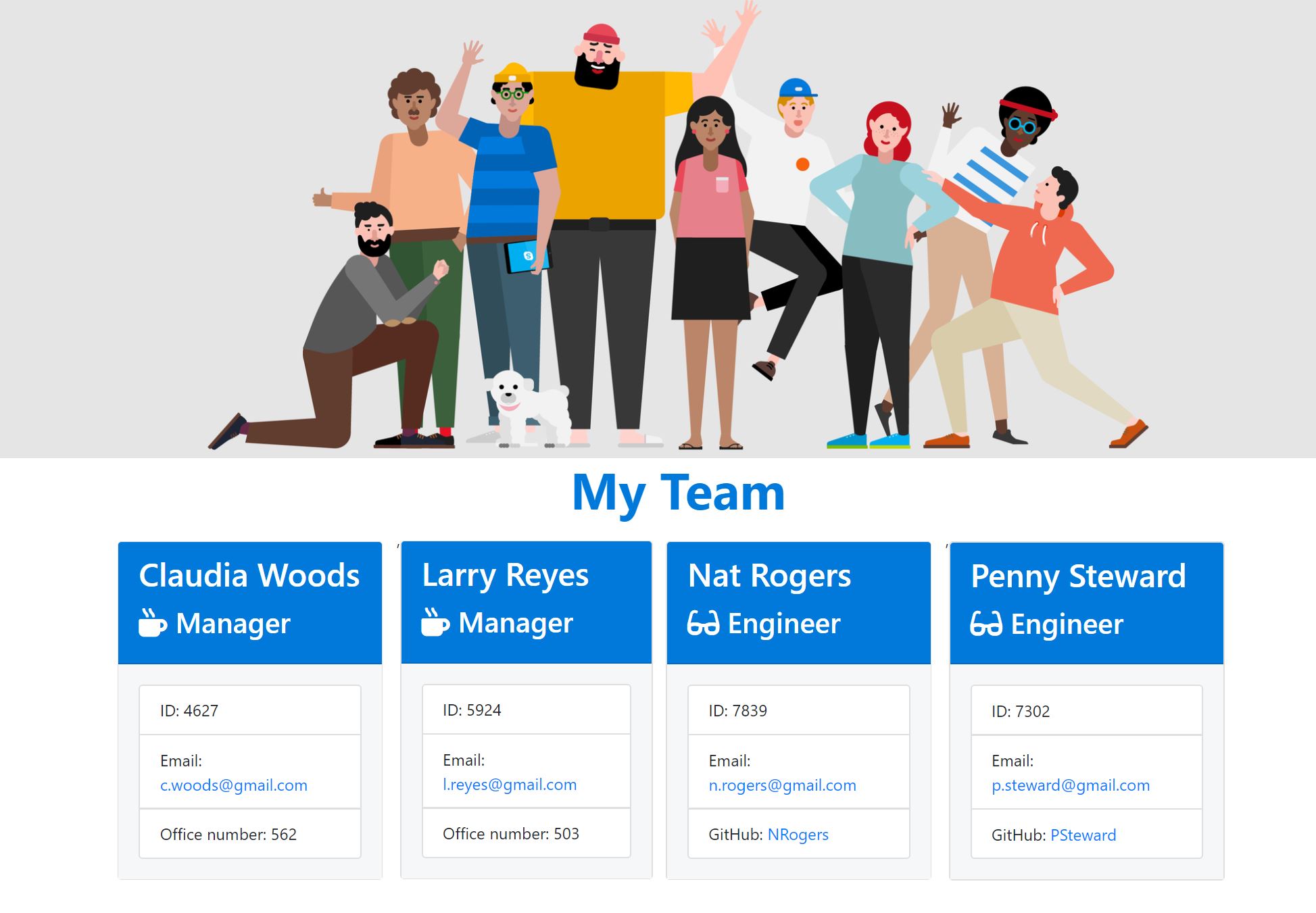This screenshot has height=913, width=1316.
Task: Visit the NRogers GitHub profile link
Action: tap(798, 835)
